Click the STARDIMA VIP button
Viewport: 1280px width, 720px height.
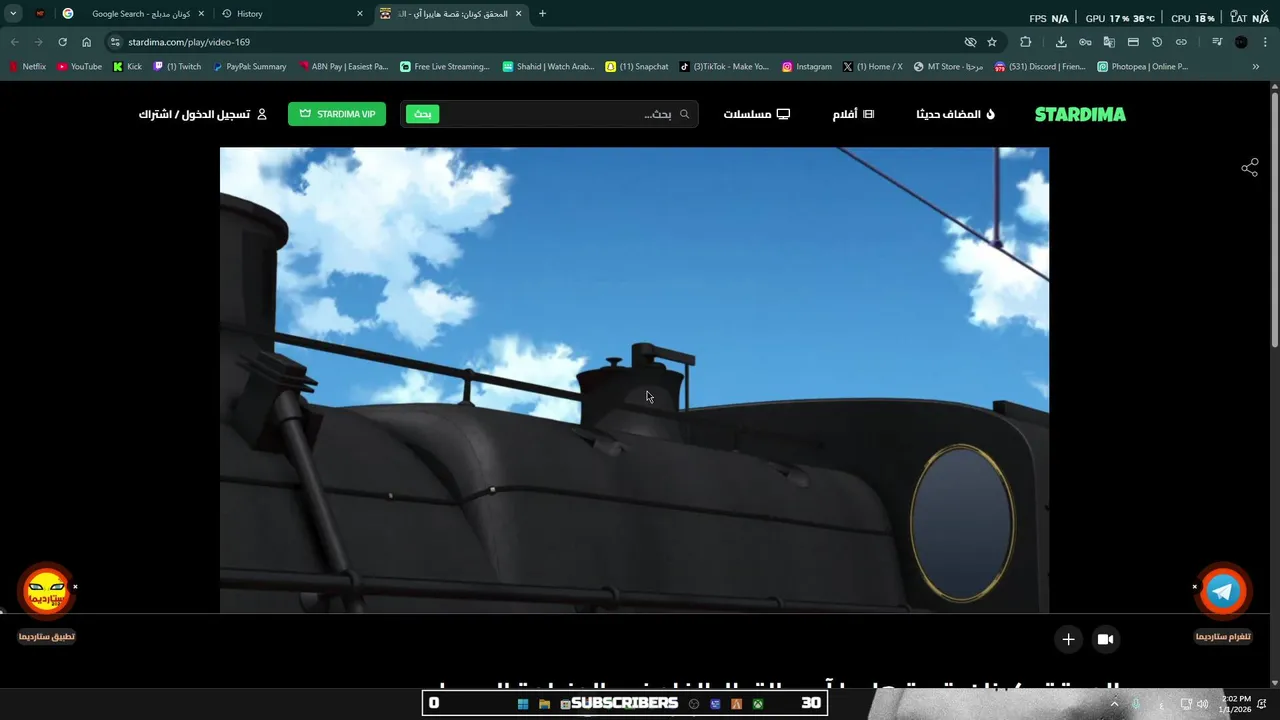(337, 114)
